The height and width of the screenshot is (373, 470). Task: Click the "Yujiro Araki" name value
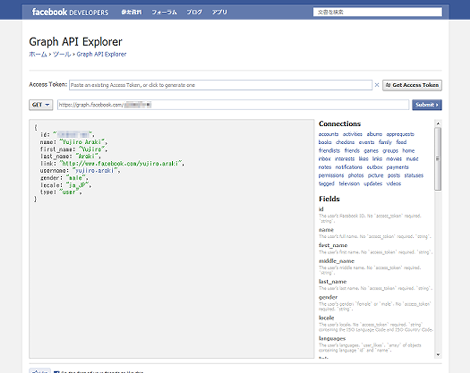(82, 142)
